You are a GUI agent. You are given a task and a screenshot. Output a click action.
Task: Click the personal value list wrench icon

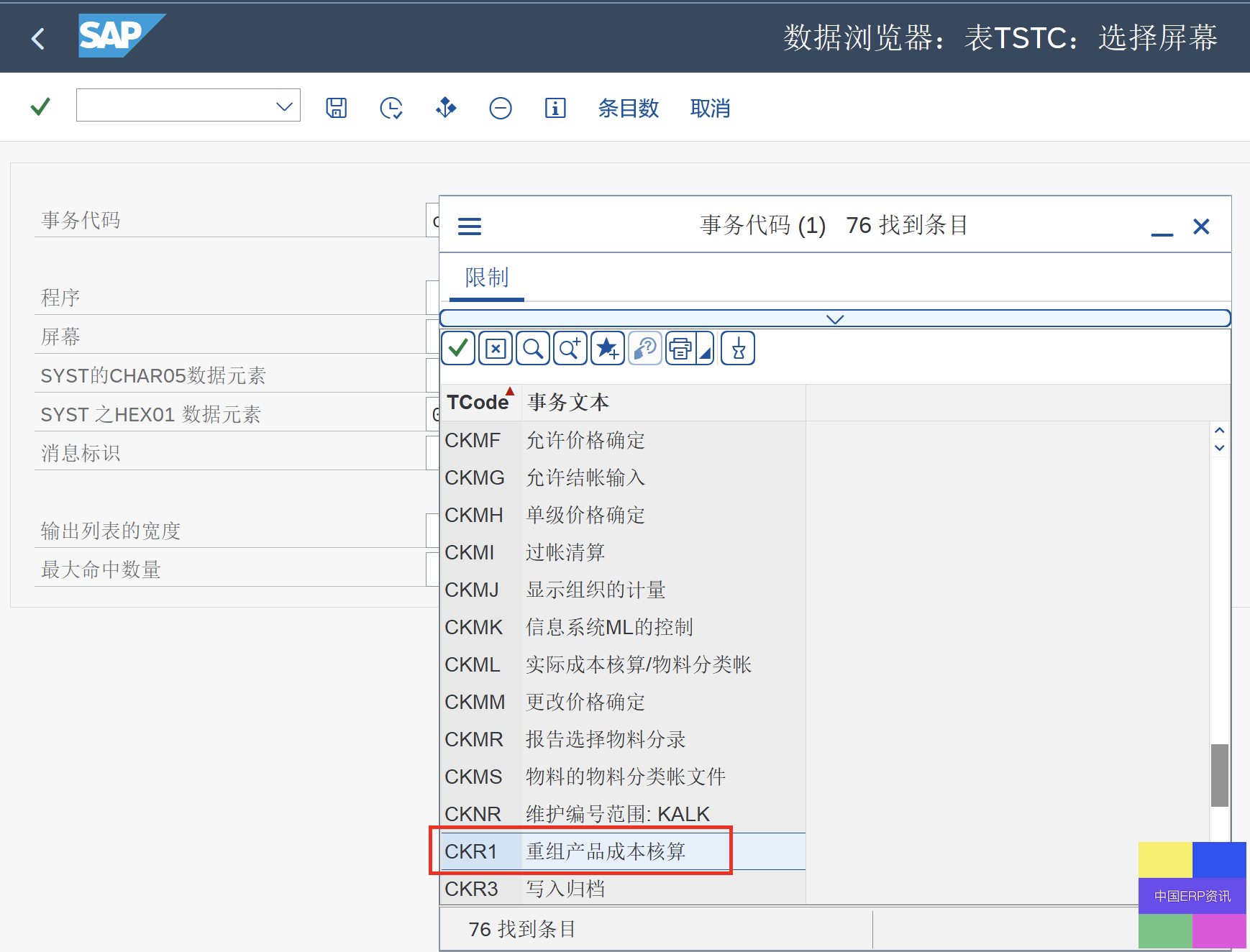point(645,349)
